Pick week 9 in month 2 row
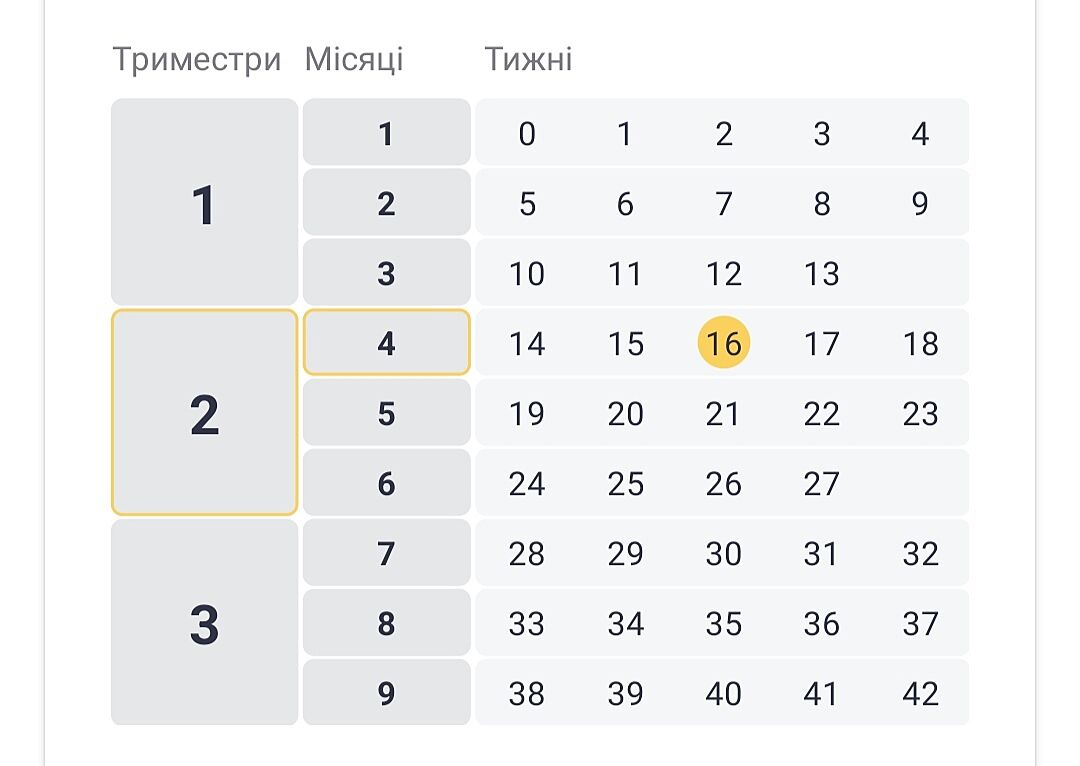1080x766 pixels. [920, 203]
